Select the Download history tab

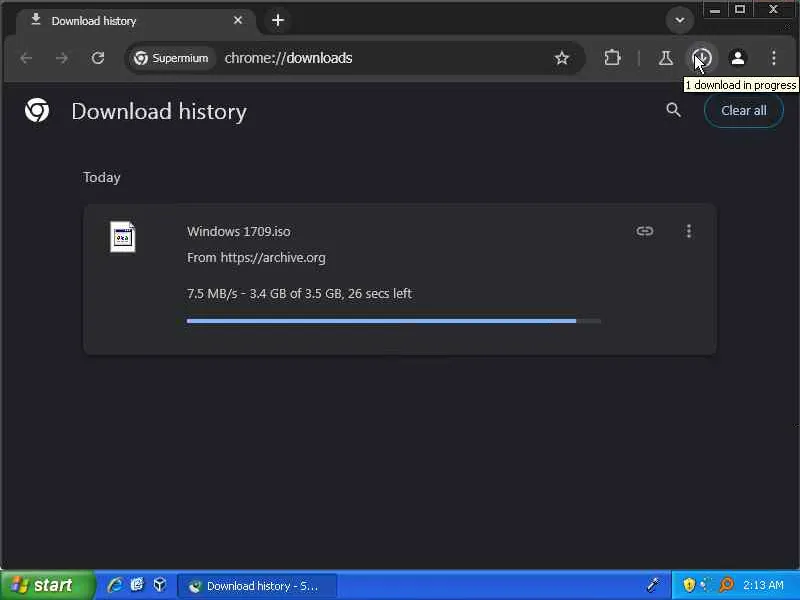tap(135, 21)
